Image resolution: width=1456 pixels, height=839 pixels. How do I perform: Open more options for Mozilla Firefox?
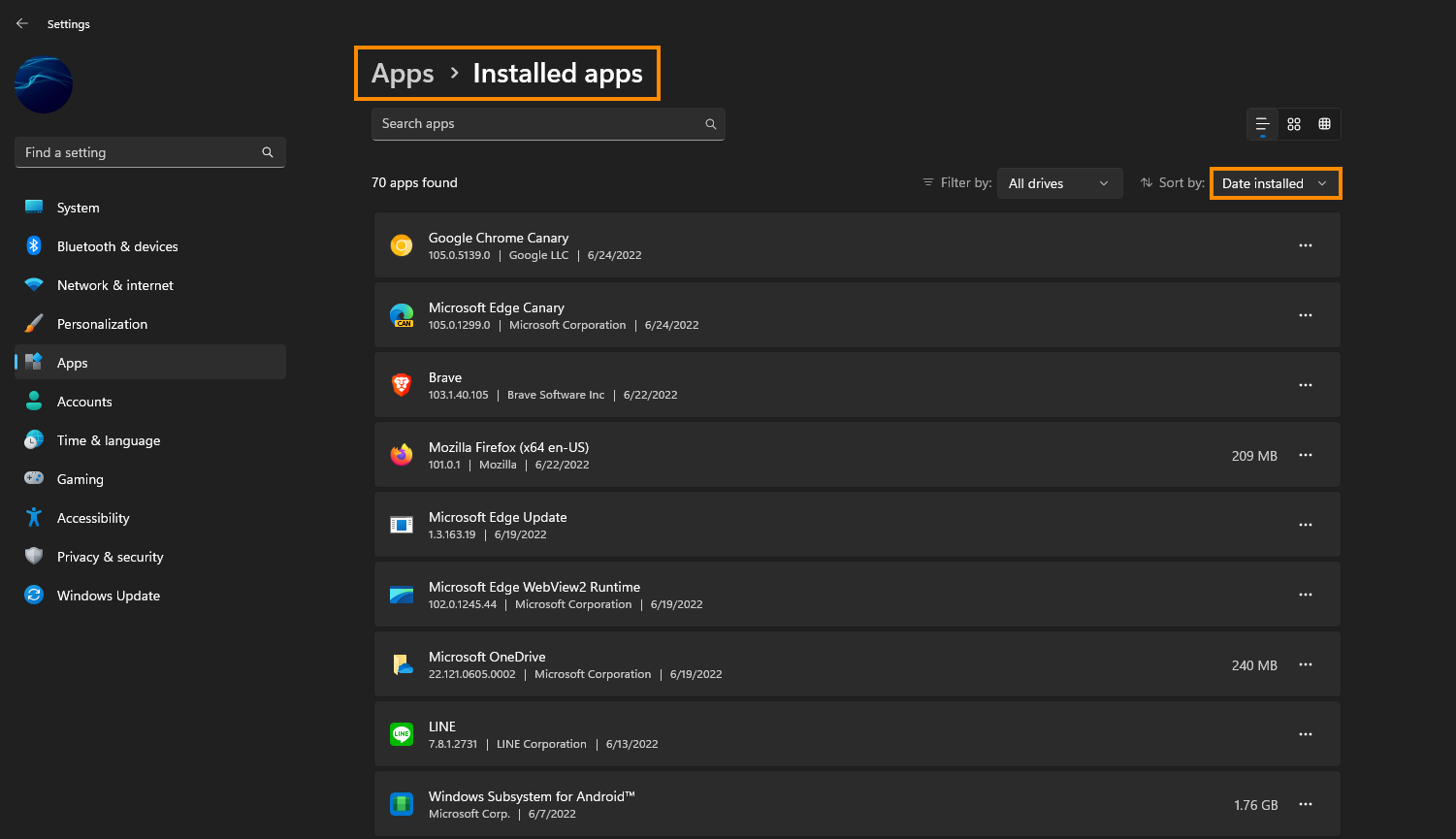click(1306, 455)
